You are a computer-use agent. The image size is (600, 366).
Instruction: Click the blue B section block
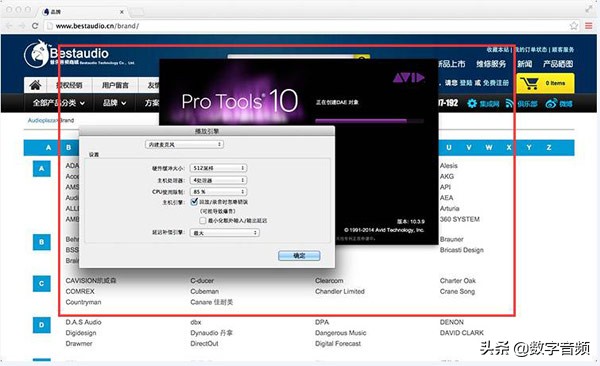[42, 242]
